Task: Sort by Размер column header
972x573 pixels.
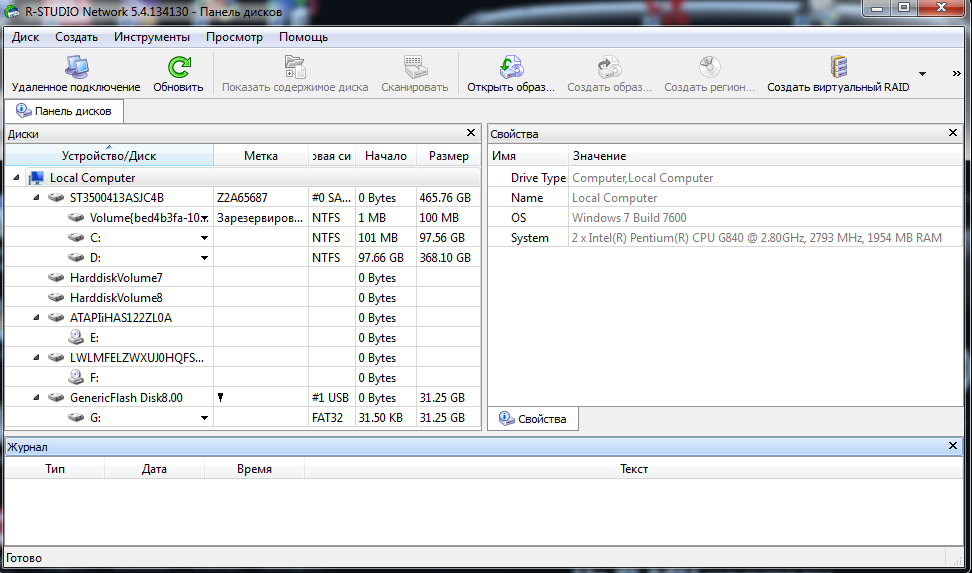Action: click(x=449, y=156)
